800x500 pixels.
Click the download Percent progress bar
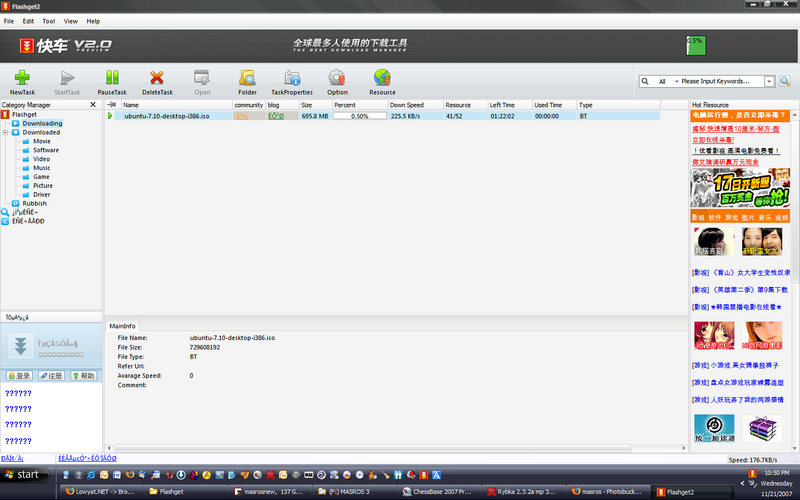[359, 116]
